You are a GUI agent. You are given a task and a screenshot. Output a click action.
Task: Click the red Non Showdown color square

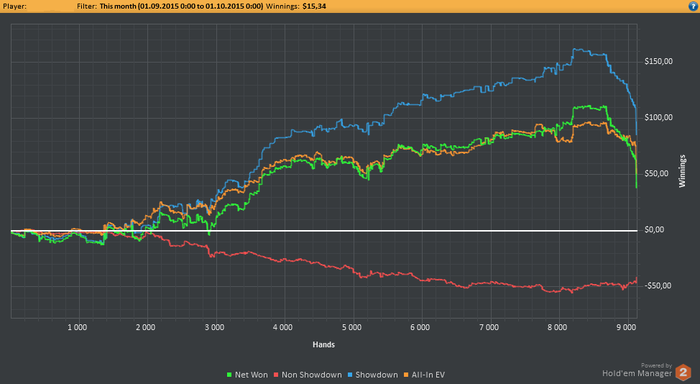pyautogui.click(x=276, y=375)
